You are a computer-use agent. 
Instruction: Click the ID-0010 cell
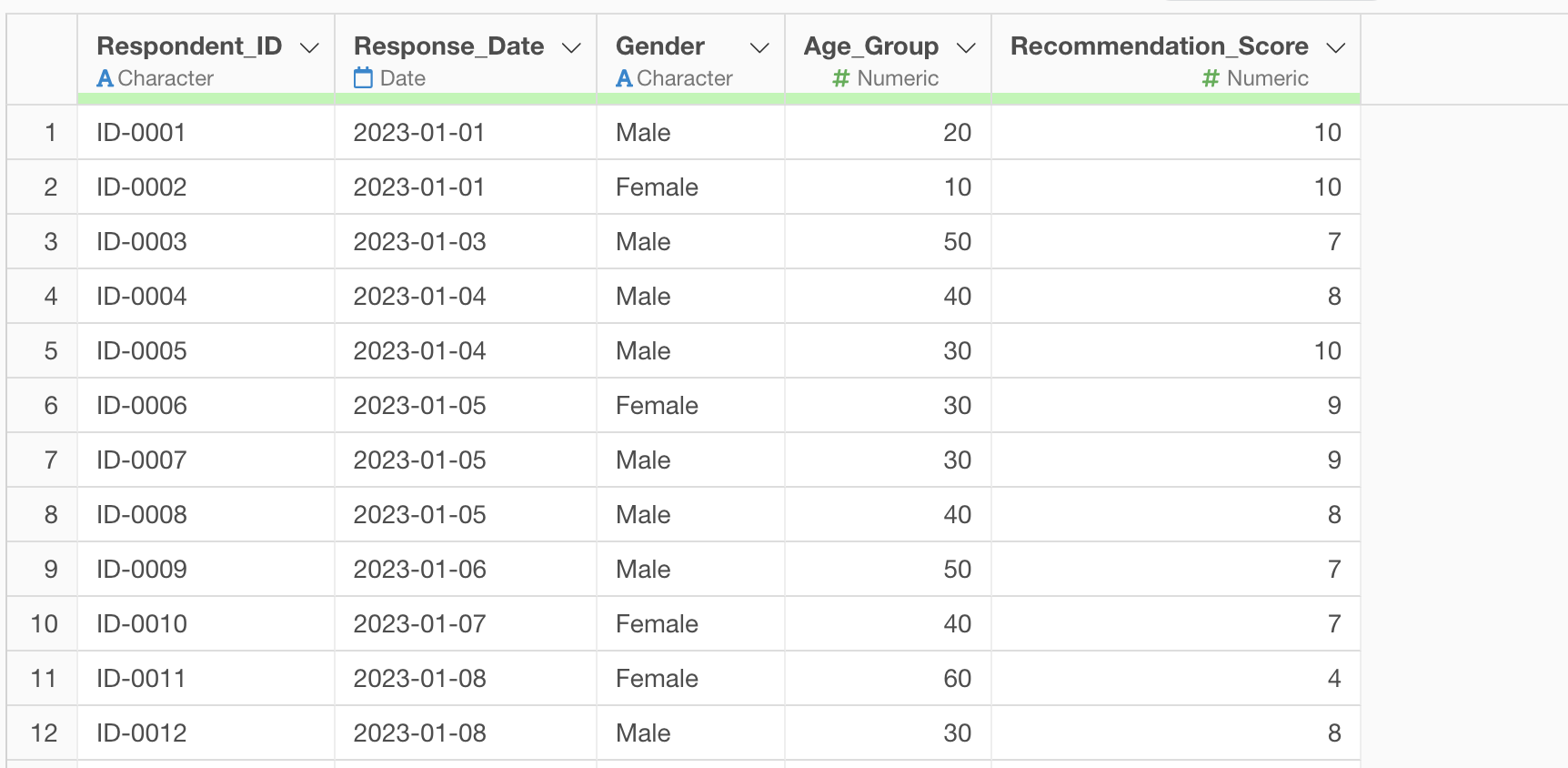point(142,624)
